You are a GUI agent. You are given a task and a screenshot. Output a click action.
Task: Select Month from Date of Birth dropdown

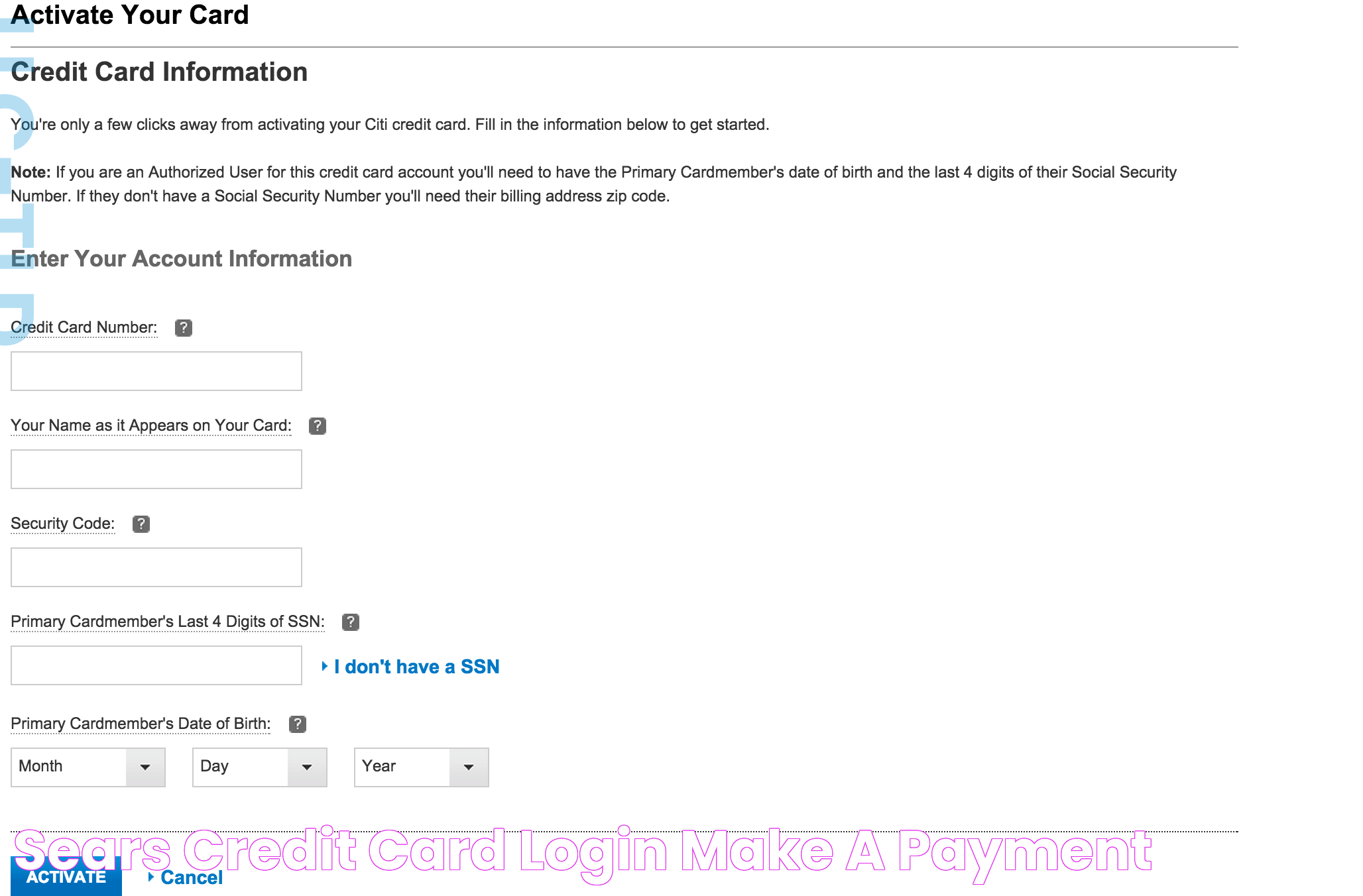pyautogui.click(x=86, y=766)
